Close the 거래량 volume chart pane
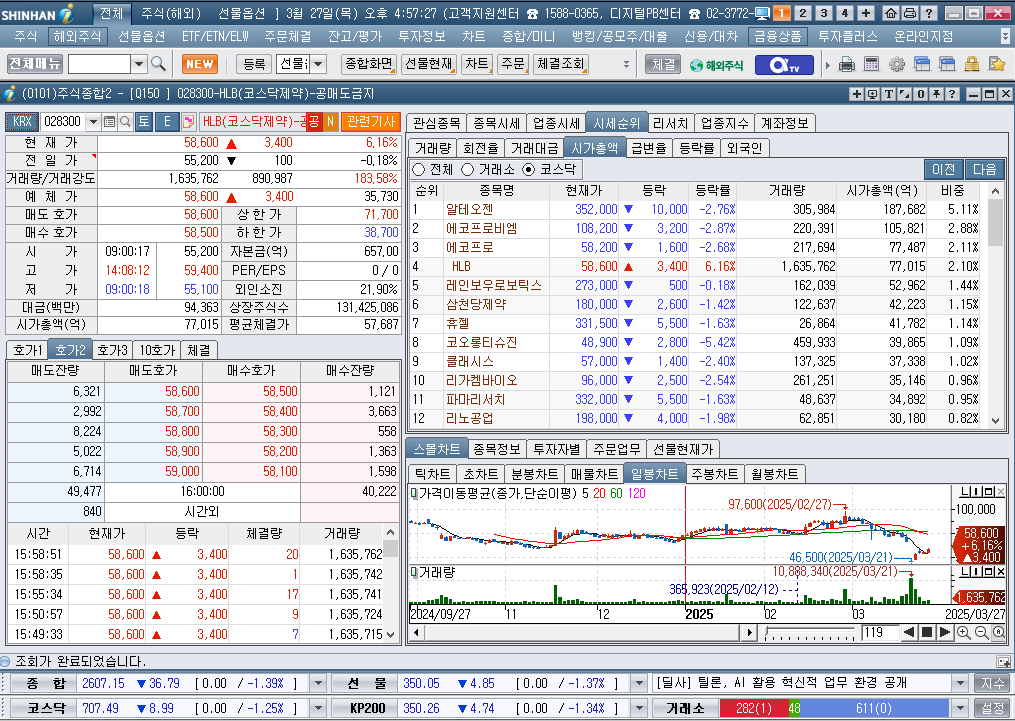Screen dimensions: 1015x721 [1001, 571]
